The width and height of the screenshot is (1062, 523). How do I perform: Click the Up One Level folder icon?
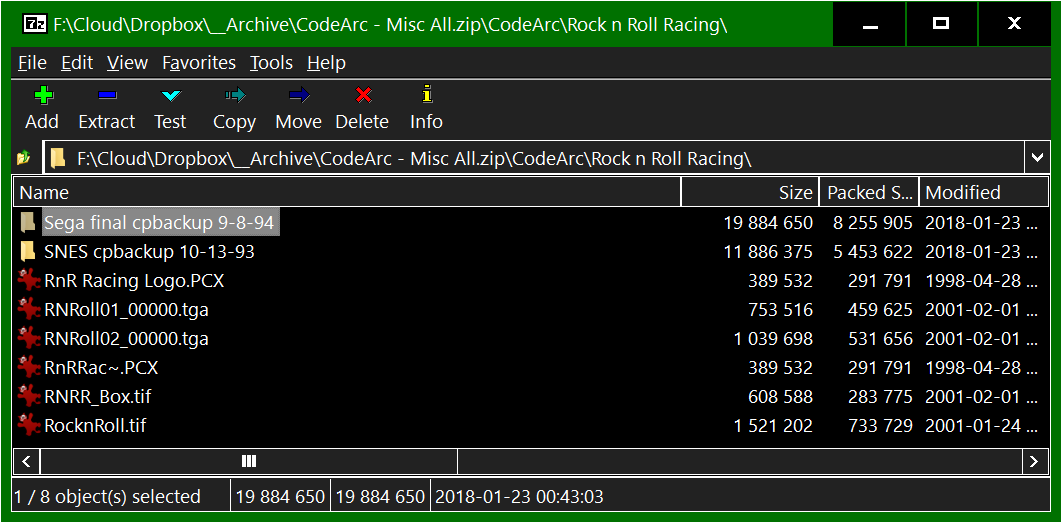coord(24,158)
